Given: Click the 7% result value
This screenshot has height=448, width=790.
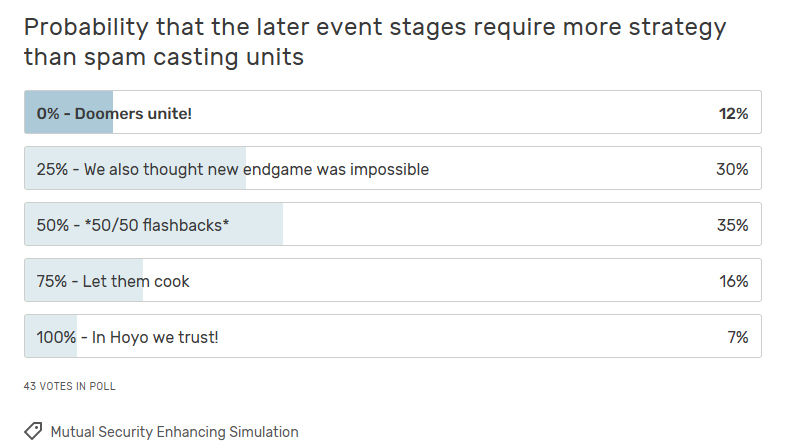Looking at the screenshot, I should tap(738, 337).
